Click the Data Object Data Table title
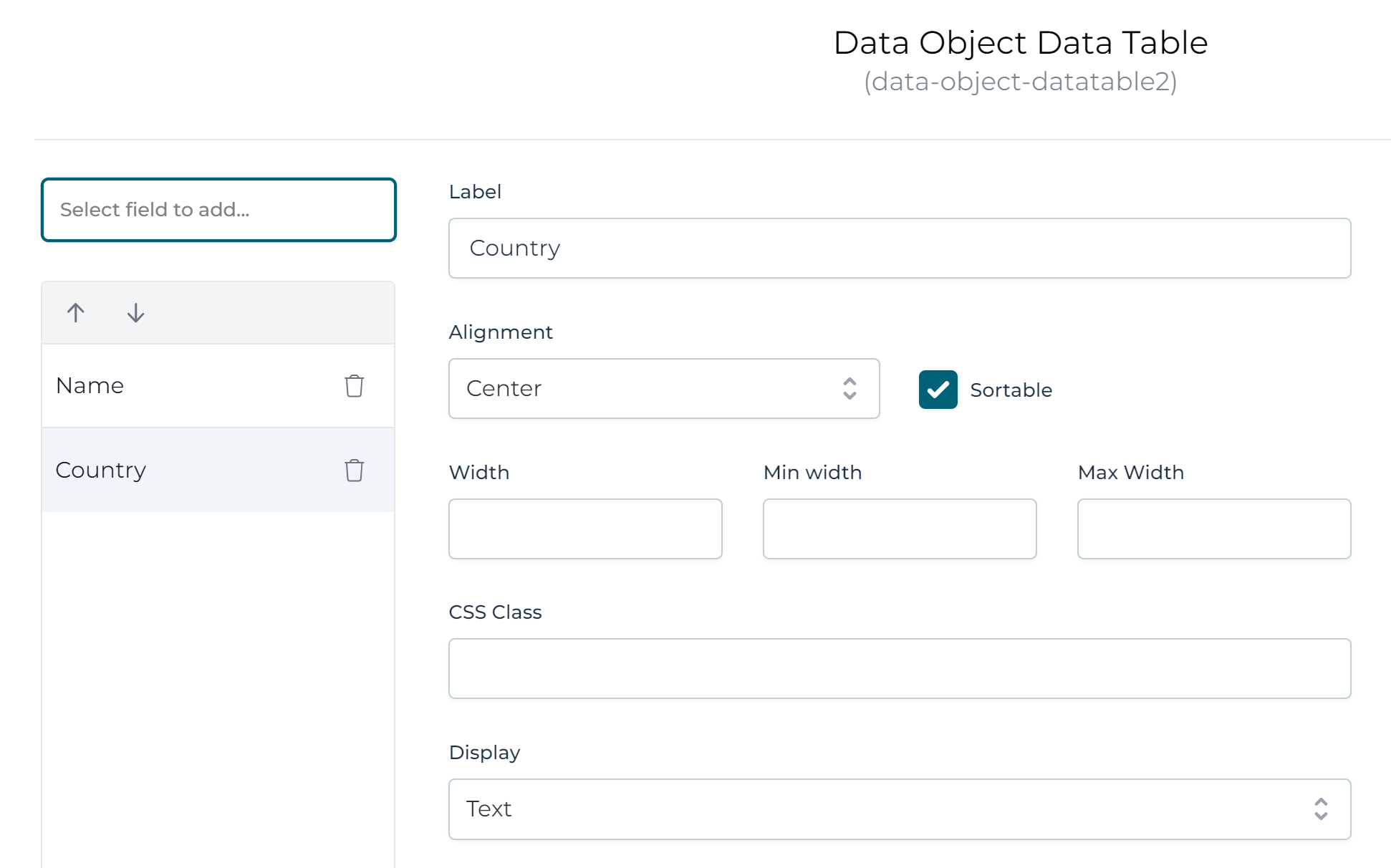The height and width of the screenshot is (868, 1391). (x=1020, y=42)
